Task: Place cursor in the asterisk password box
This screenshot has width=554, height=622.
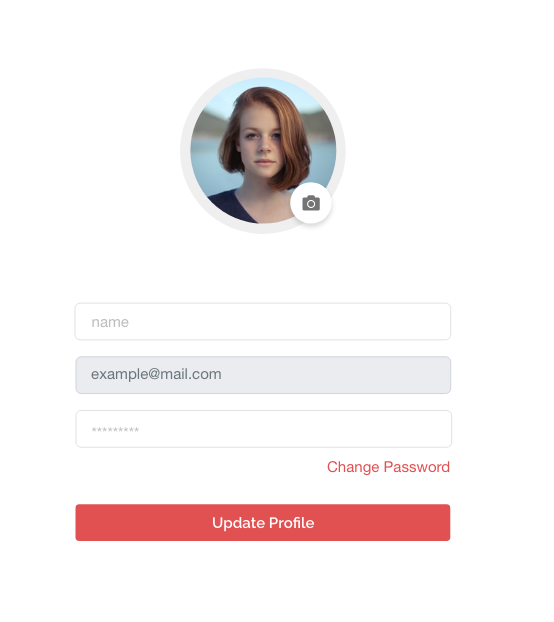Action: coord(263,429)
